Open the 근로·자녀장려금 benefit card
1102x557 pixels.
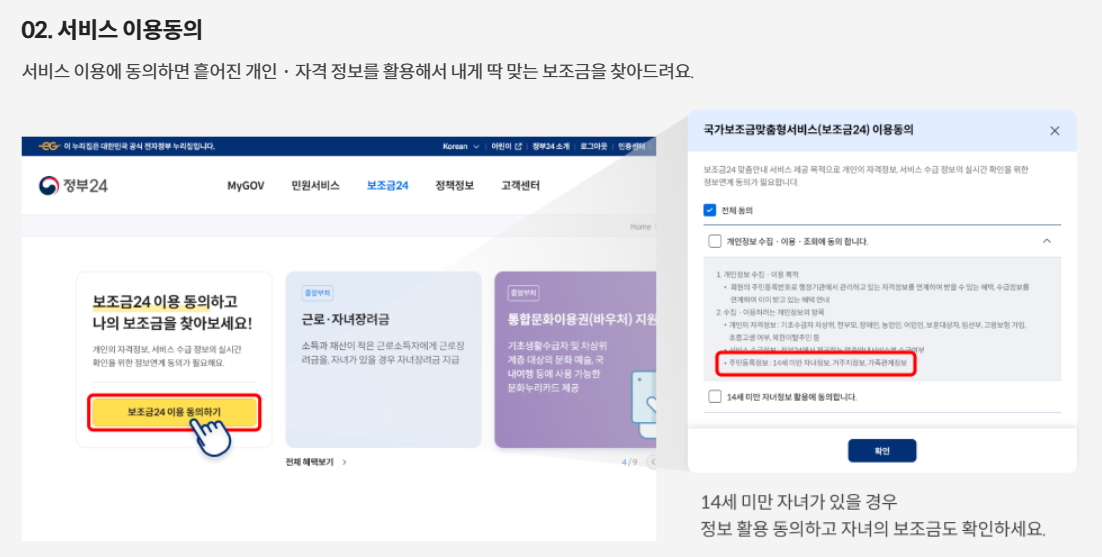point(383,360)
